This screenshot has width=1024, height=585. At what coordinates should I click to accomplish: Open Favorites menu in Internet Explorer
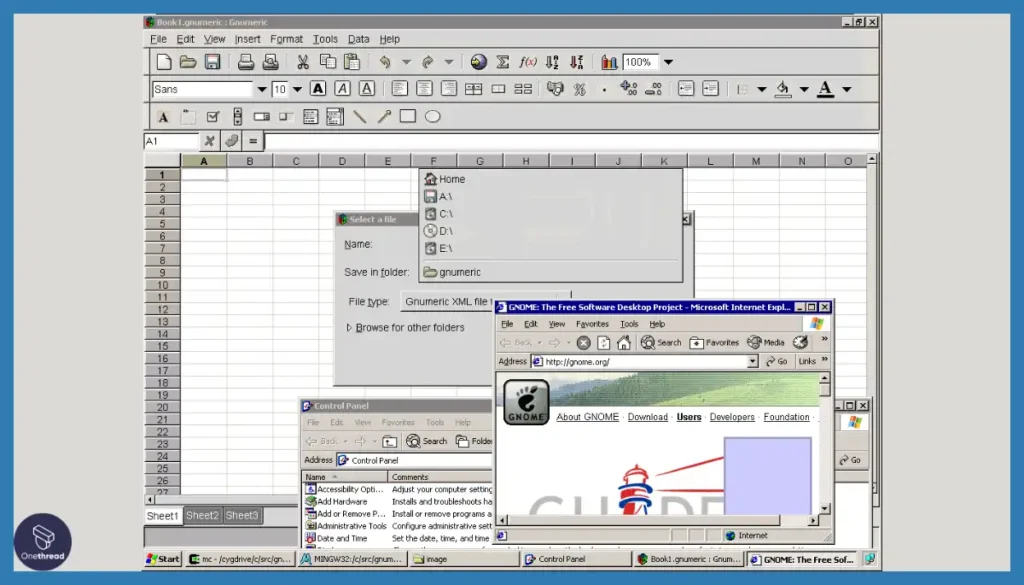tap(592, 324)
